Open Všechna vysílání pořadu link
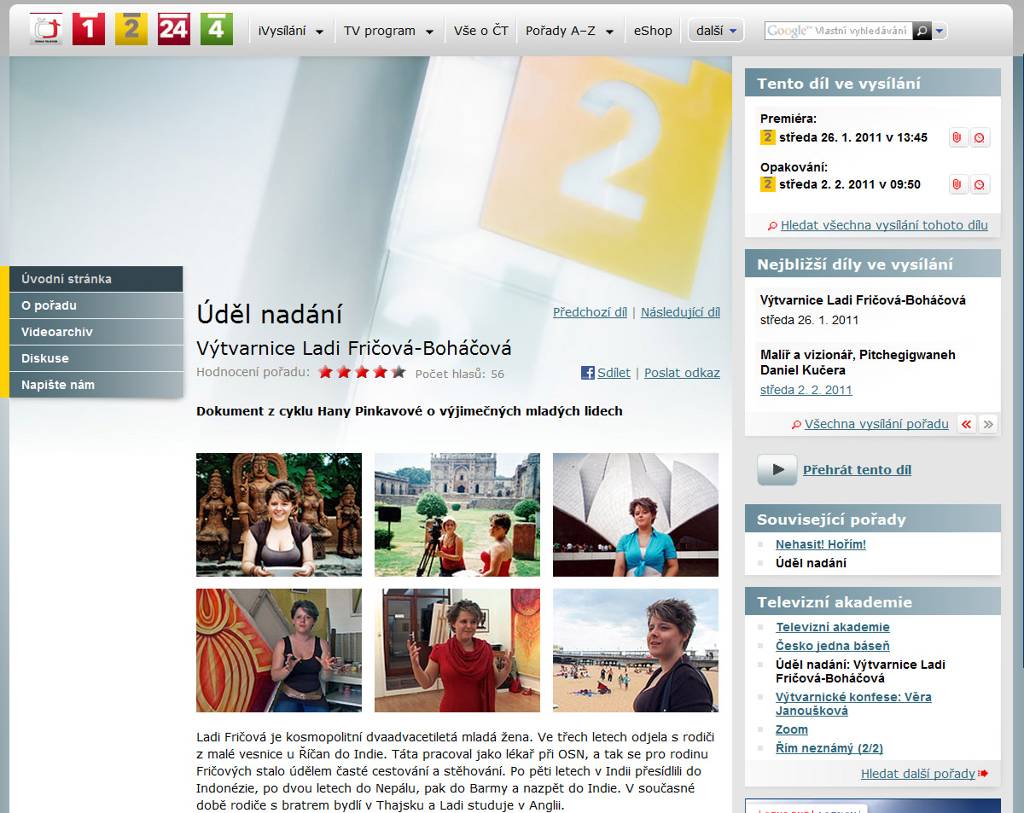Screen dimensions: 1024x813 [x=876, y=424]
